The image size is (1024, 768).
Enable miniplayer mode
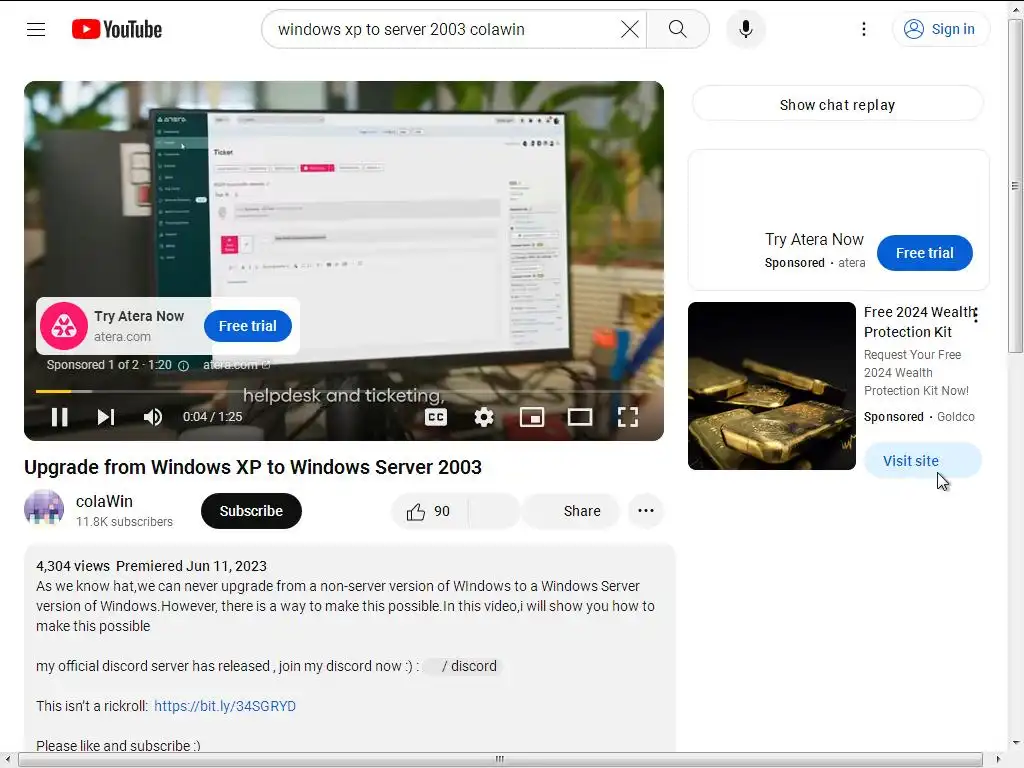[x=532, y=417]
